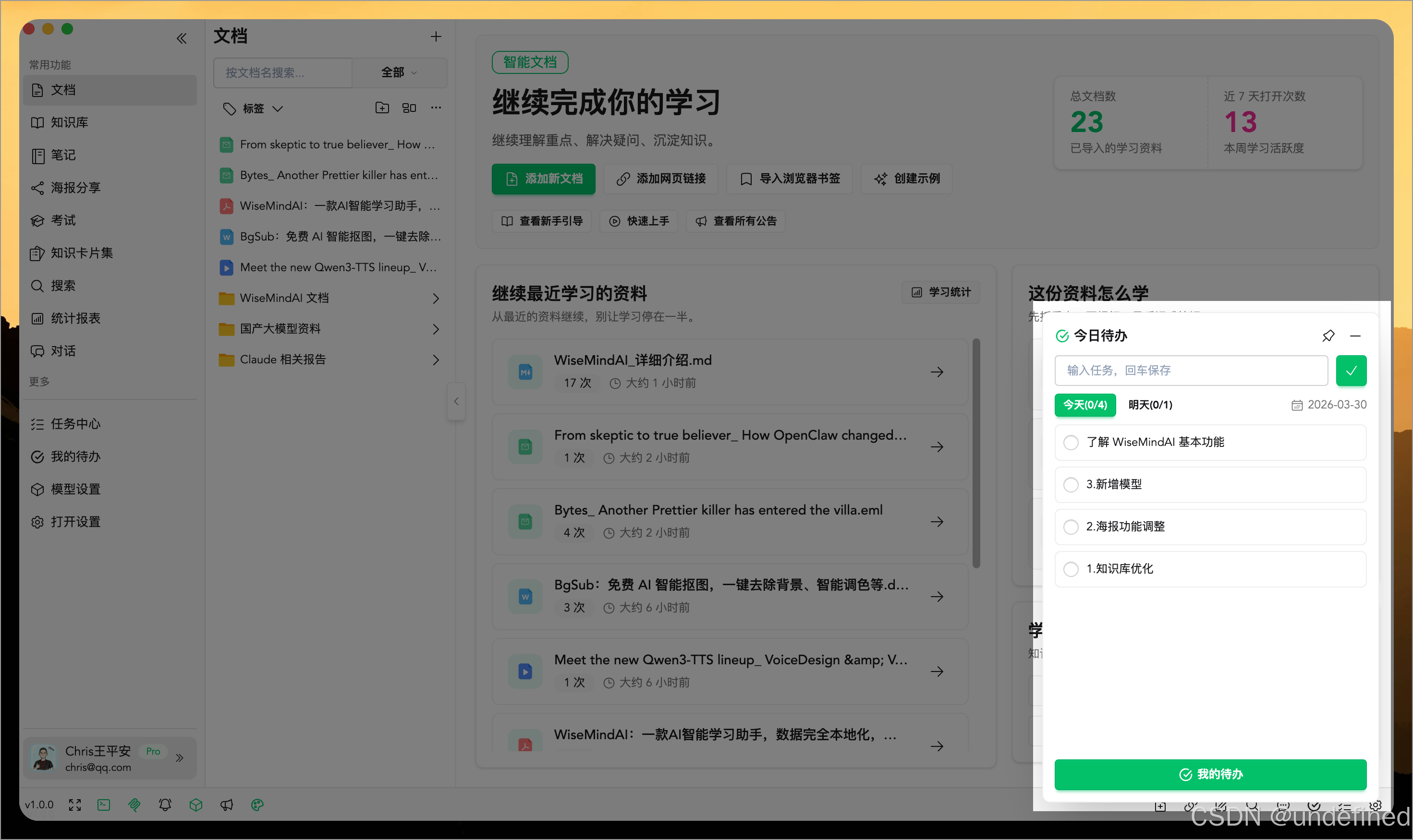Click the palette theme icon in bottom bar
The height and width of the screenshot is (840, 1413).
(x=257, y=804)
